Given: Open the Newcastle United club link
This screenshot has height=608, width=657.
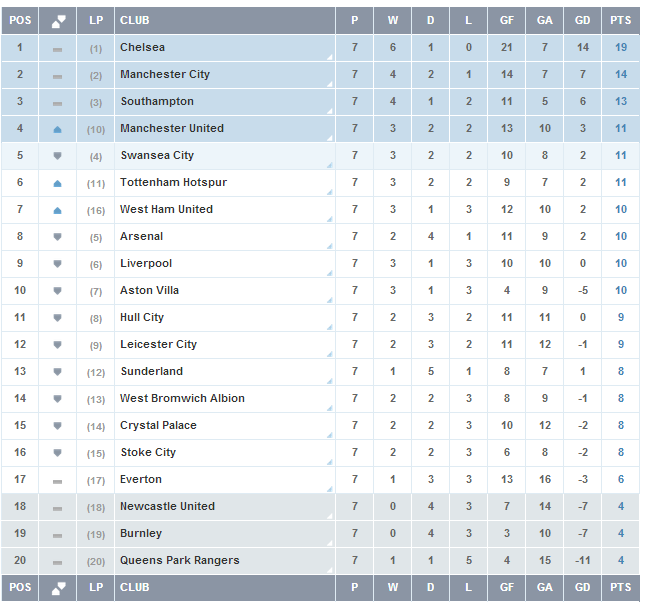Looking at the screenshot, I should [x=167, y=506].
